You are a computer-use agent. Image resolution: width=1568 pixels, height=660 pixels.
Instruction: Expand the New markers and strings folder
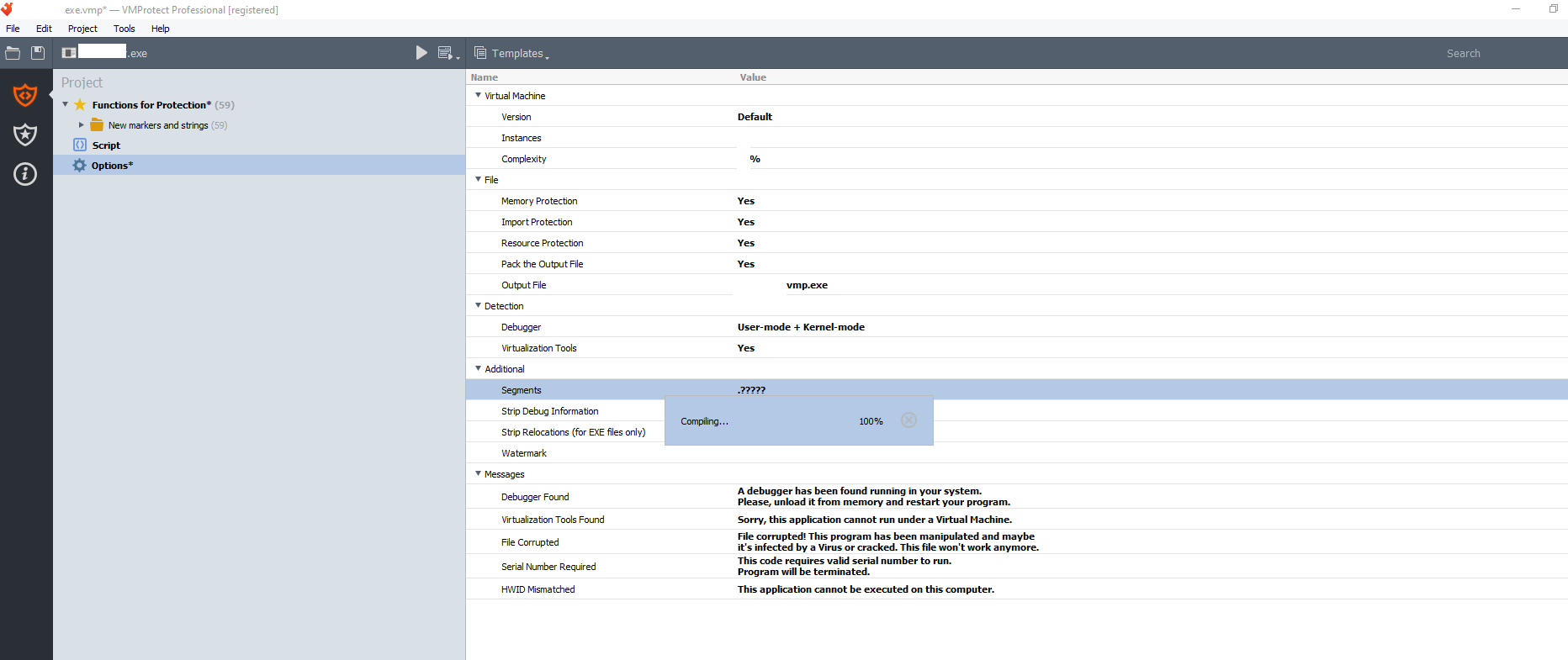(x=82, y=125)
